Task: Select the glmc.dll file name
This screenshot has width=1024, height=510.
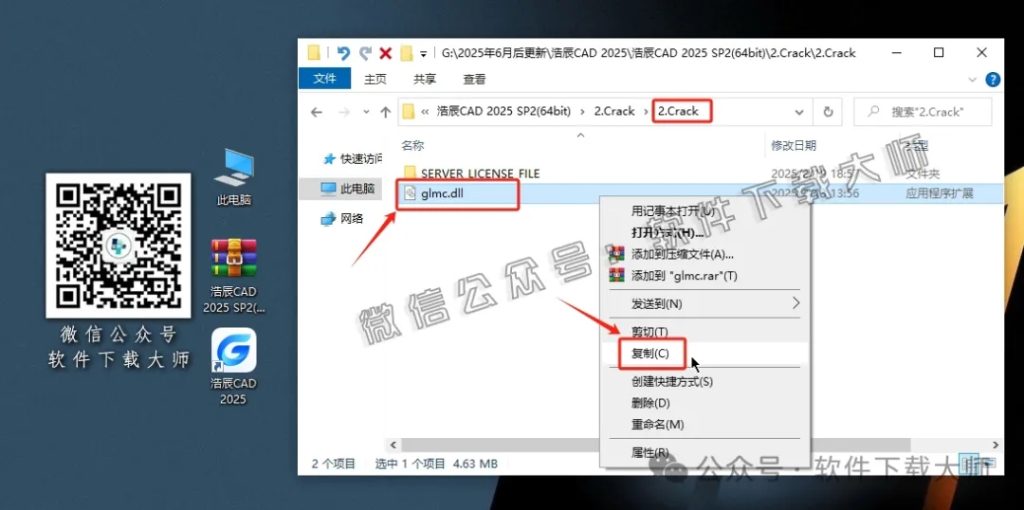Action: click(x=442, y=193)
